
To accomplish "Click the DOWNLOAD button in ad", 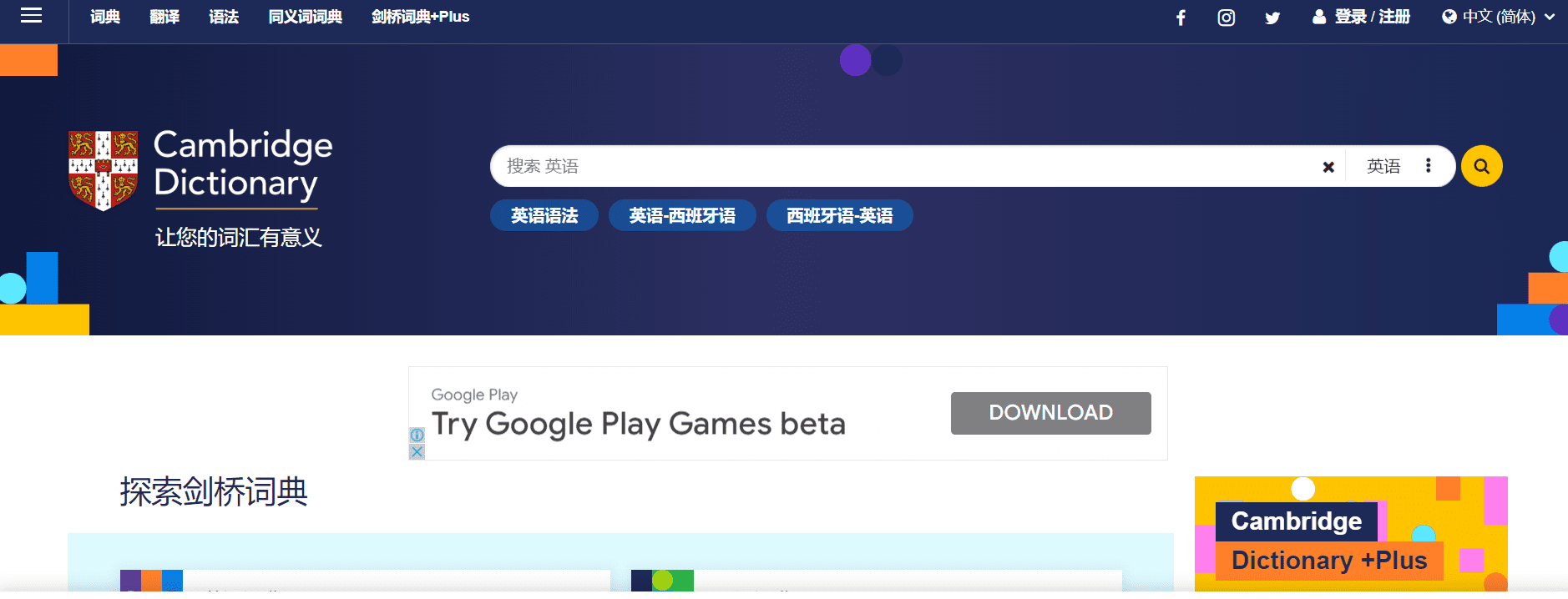I will pyautogui.click(x=1050, y=413).
